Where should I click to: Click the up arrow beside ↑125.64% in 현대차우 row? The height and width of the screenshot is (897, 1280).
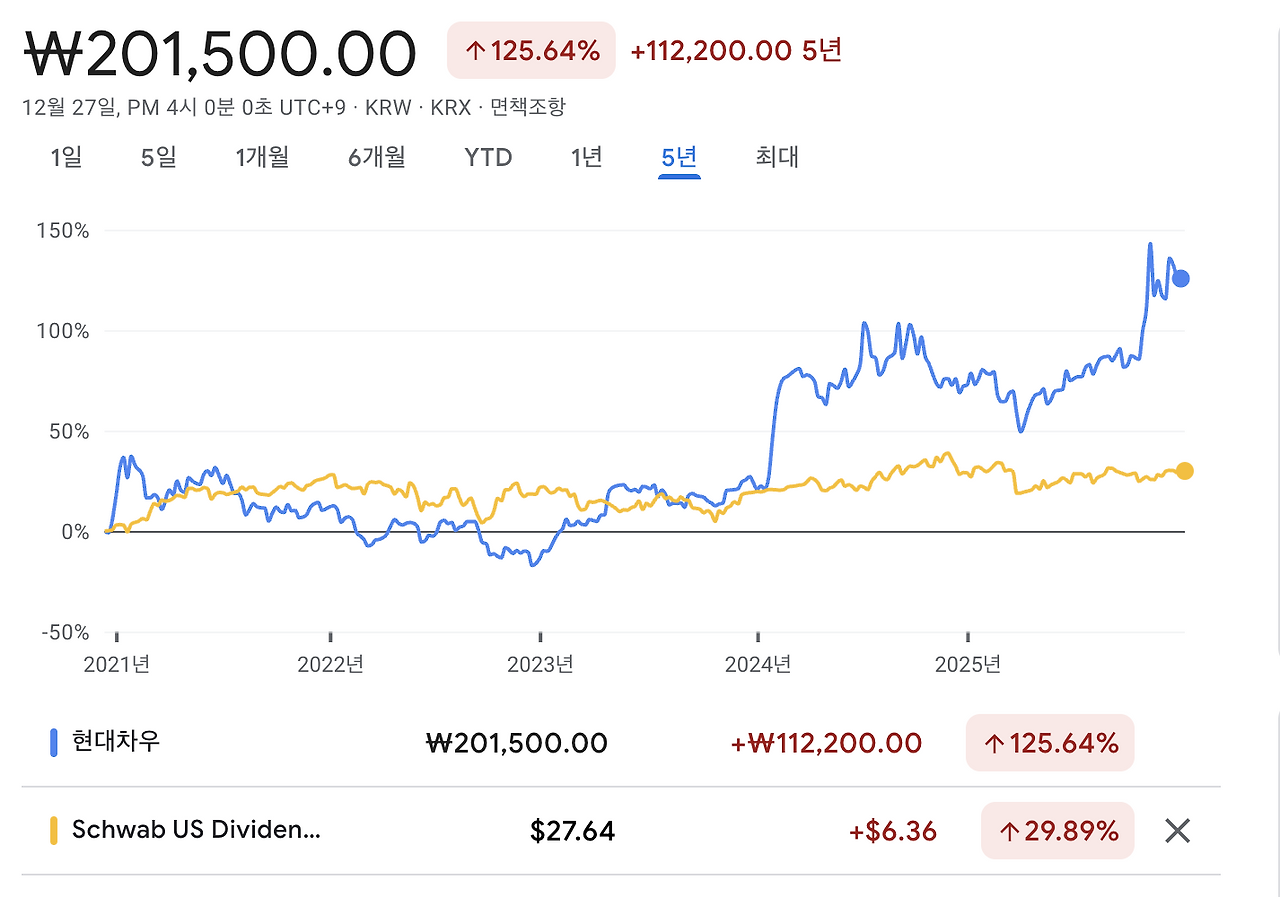(x=995, y=742)
